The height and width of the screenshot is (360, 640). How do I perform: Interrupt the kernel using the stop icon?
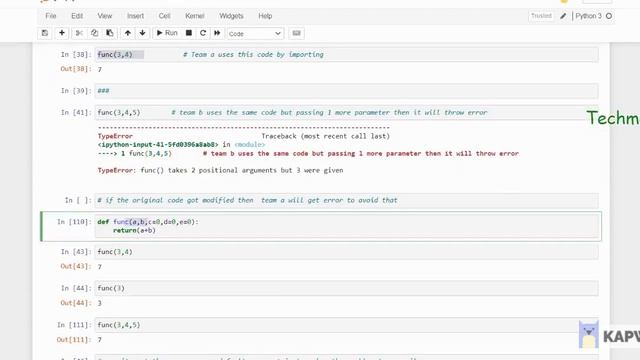pyautogui.click(x=189, y=33)
